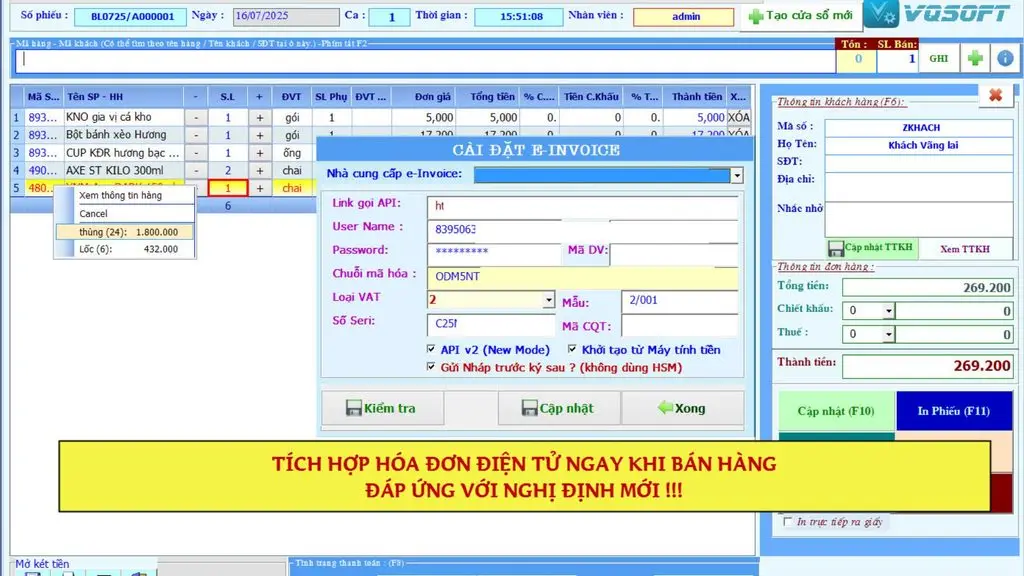
Task: Click the Mẫu field showing 2/001
Action: [x=680, y=301]
